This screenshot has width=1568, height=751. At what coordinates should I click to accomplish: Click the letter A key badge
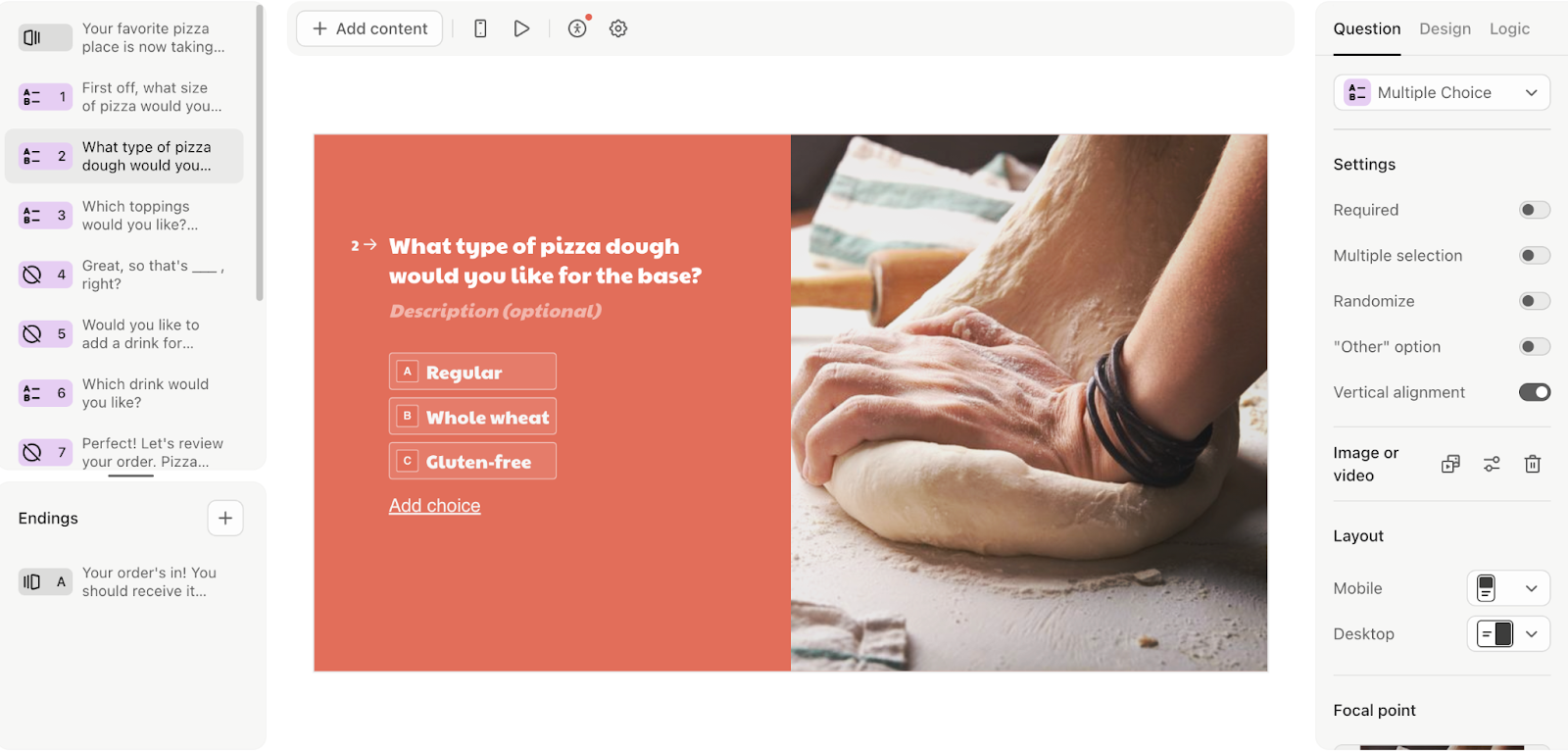(408, 372)
